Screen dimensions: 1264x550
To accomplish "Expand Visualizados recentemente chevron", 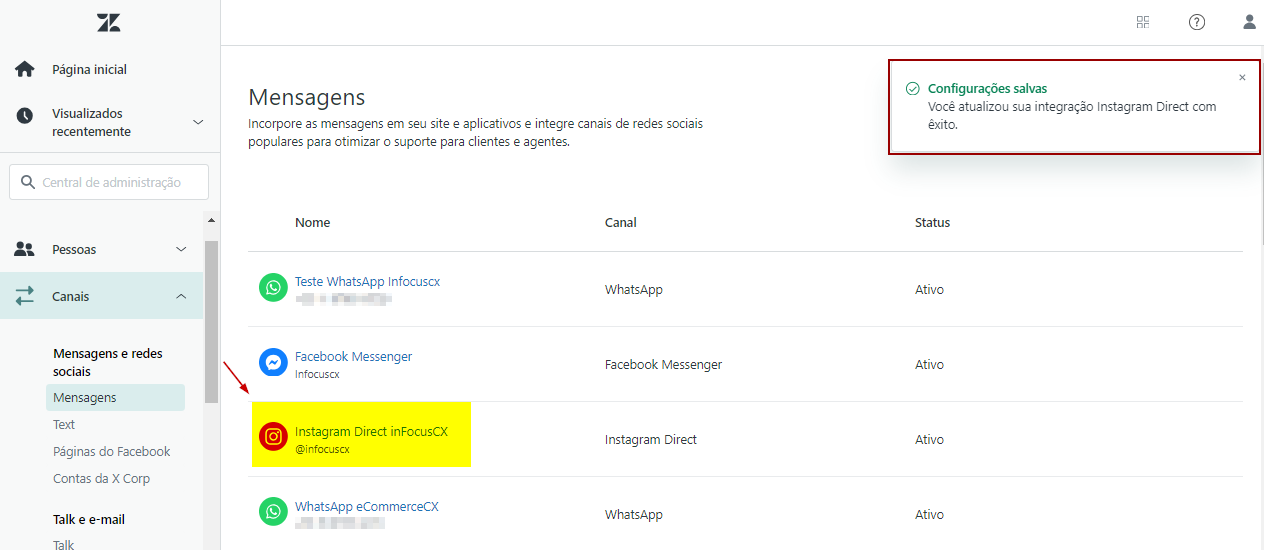I will (198, 122).
